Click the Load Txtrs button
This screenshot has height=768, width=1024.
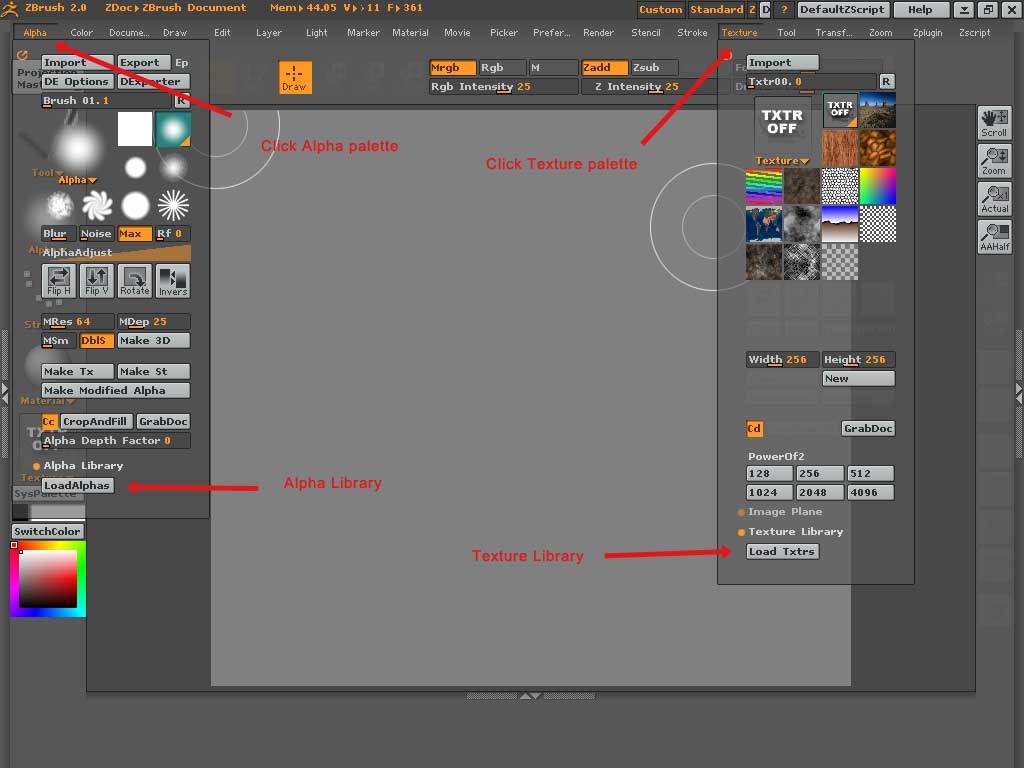point(782,551)
